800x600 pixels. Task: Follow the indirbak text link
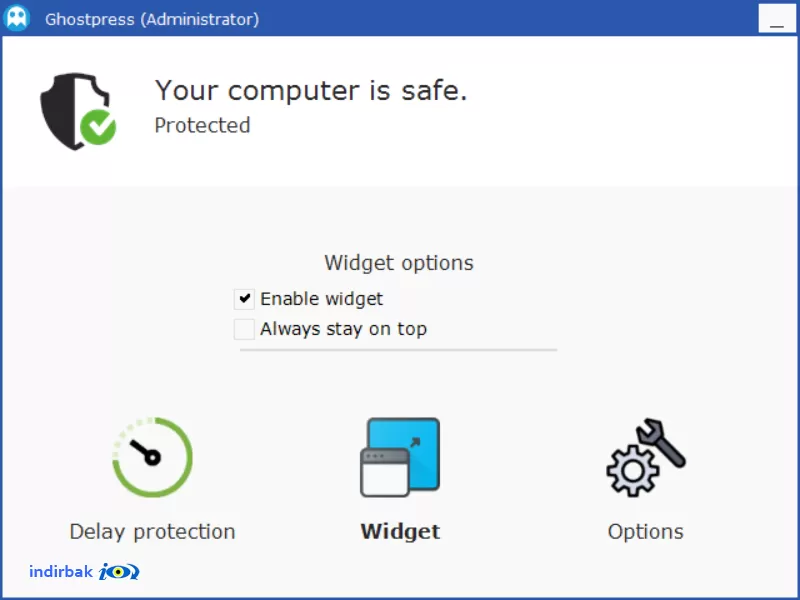(61, 571)
